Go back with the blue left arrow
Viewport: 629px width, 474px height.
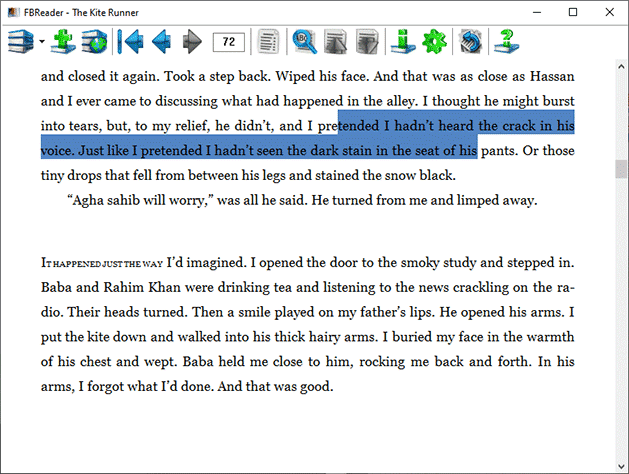click(x=162, y=41)
